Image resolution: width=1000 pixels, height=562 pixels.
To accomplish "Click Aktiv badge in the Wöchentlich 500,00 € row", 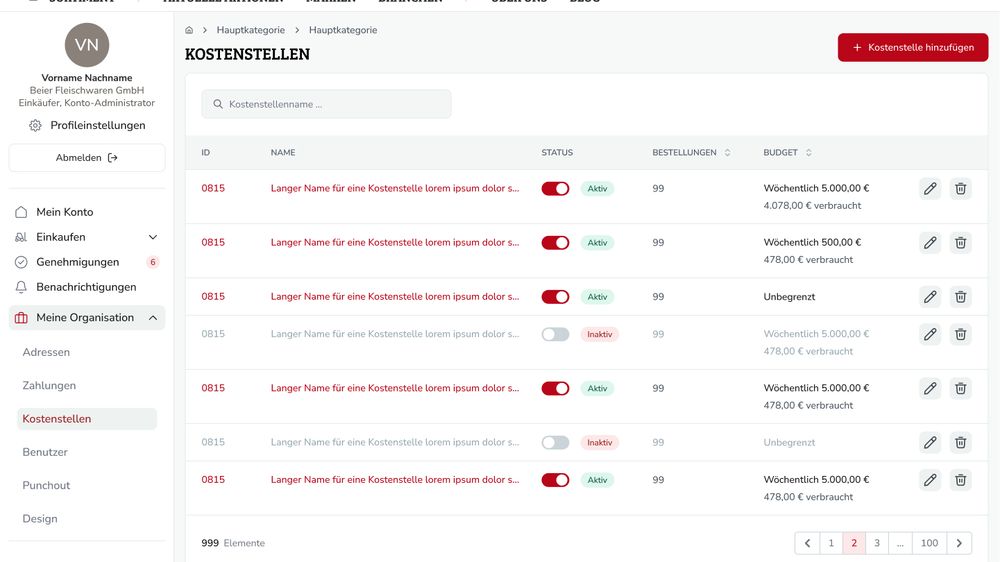I will [597, 243].
